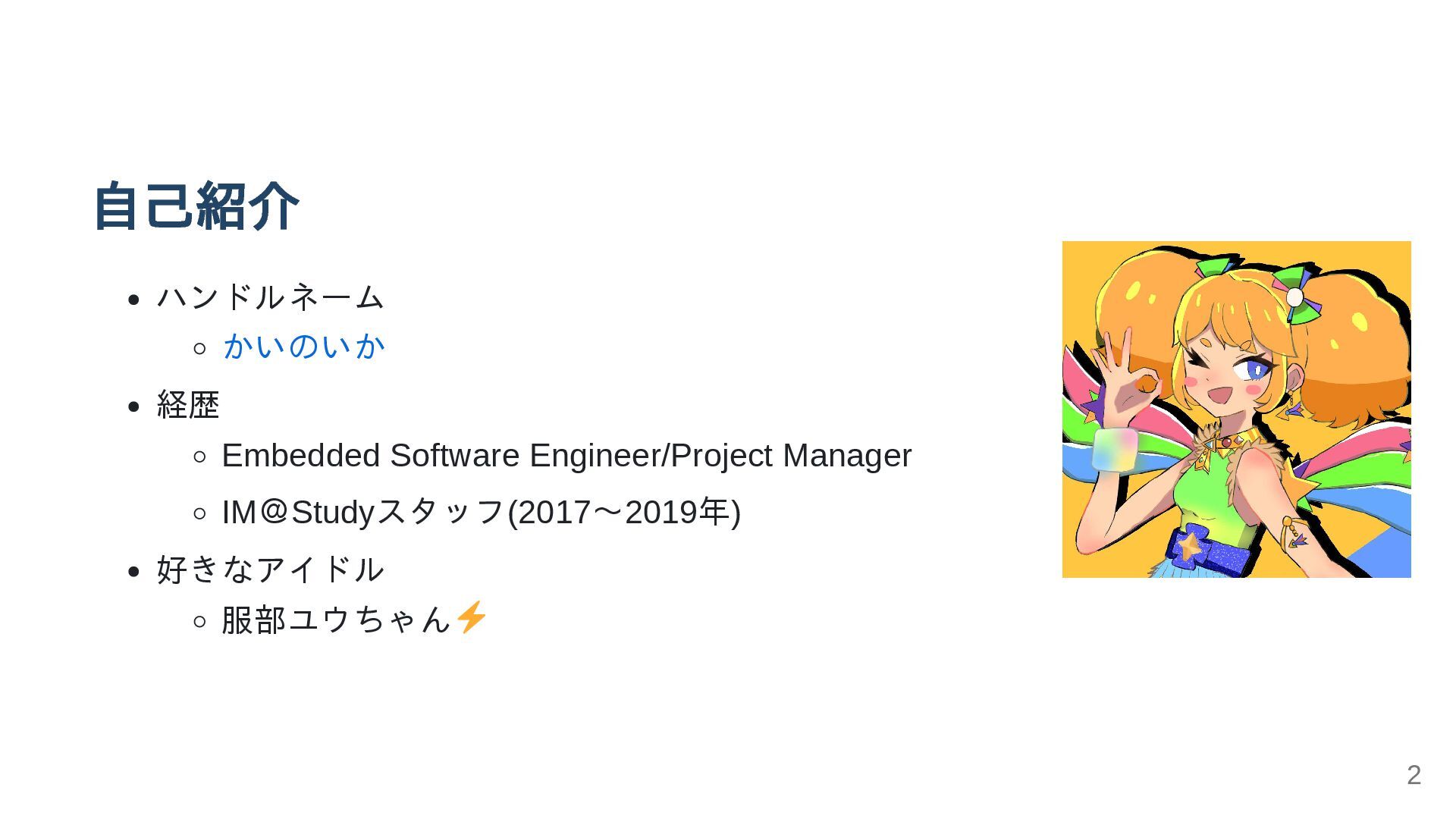The width and height of the screenshot is (1456, 819).
Task: Click the anime character profile picture
Action: tap(1236, 409)
